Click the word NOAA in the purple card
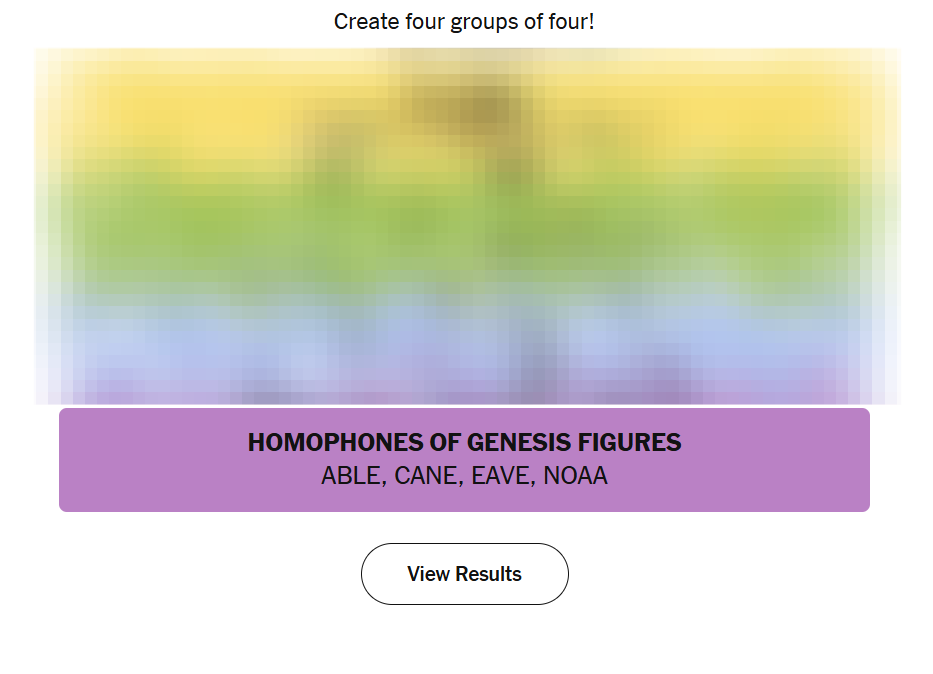Screen dimensions: 933x674 pos(575,476)
